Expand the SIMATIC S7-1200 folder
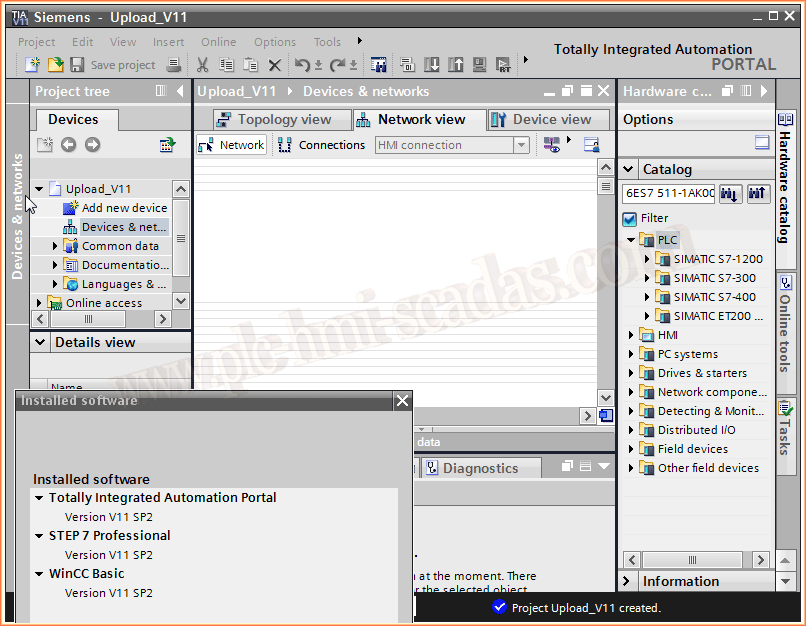Screen dimensions: 806x626 pos(647,259)
